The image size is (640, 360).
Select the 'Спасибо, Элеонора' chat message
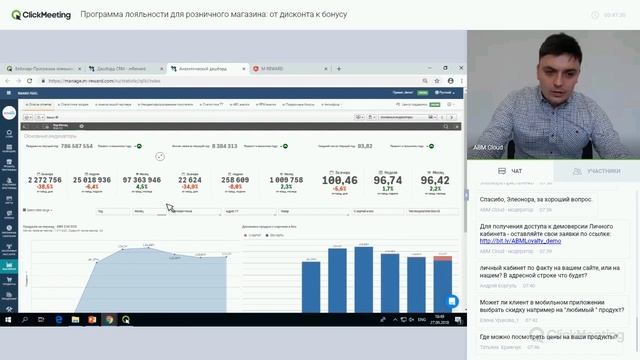tap(536, 200)
